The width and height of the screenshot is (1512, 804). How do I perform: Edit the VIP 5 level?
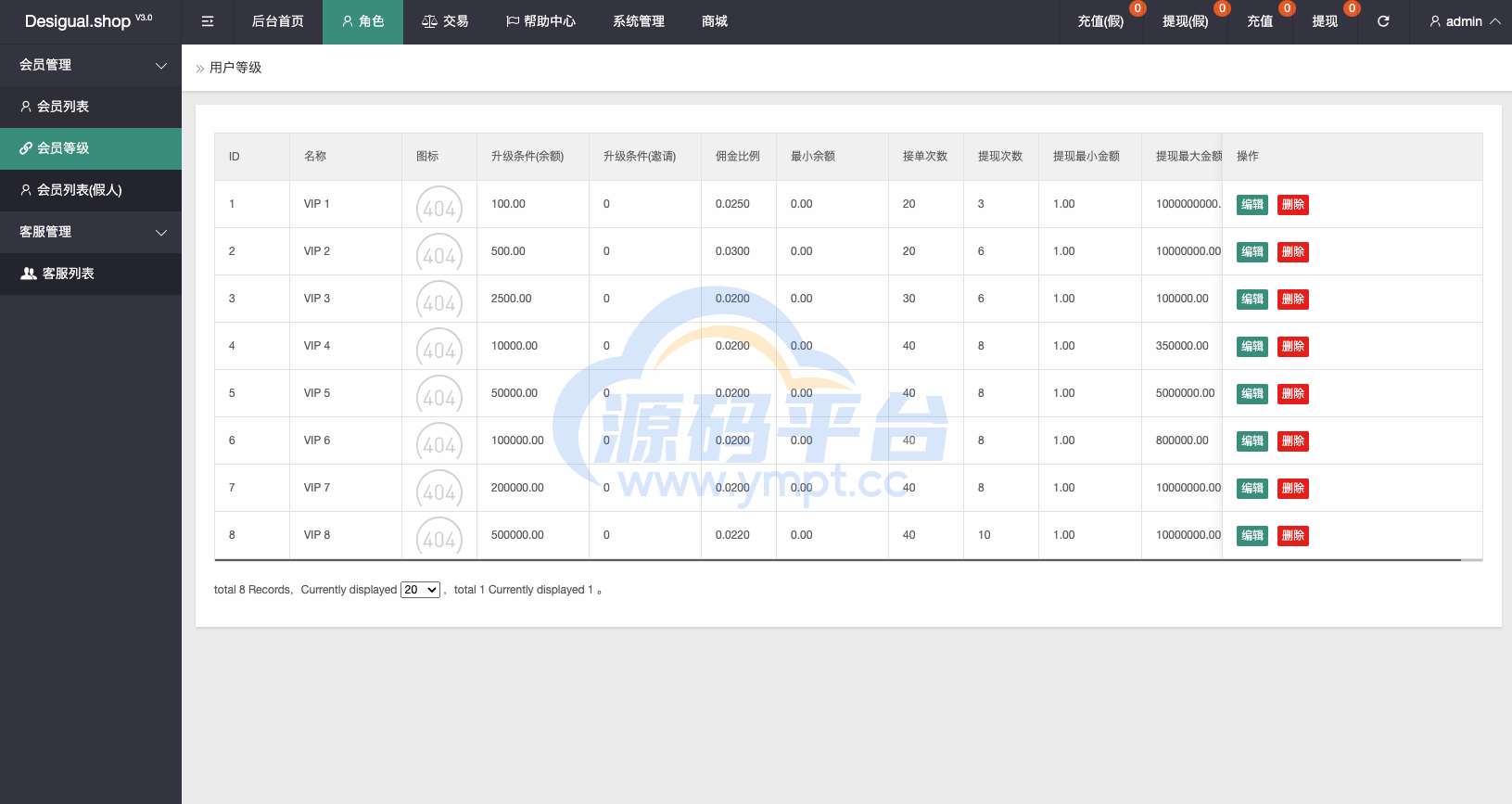(1252, 394)
